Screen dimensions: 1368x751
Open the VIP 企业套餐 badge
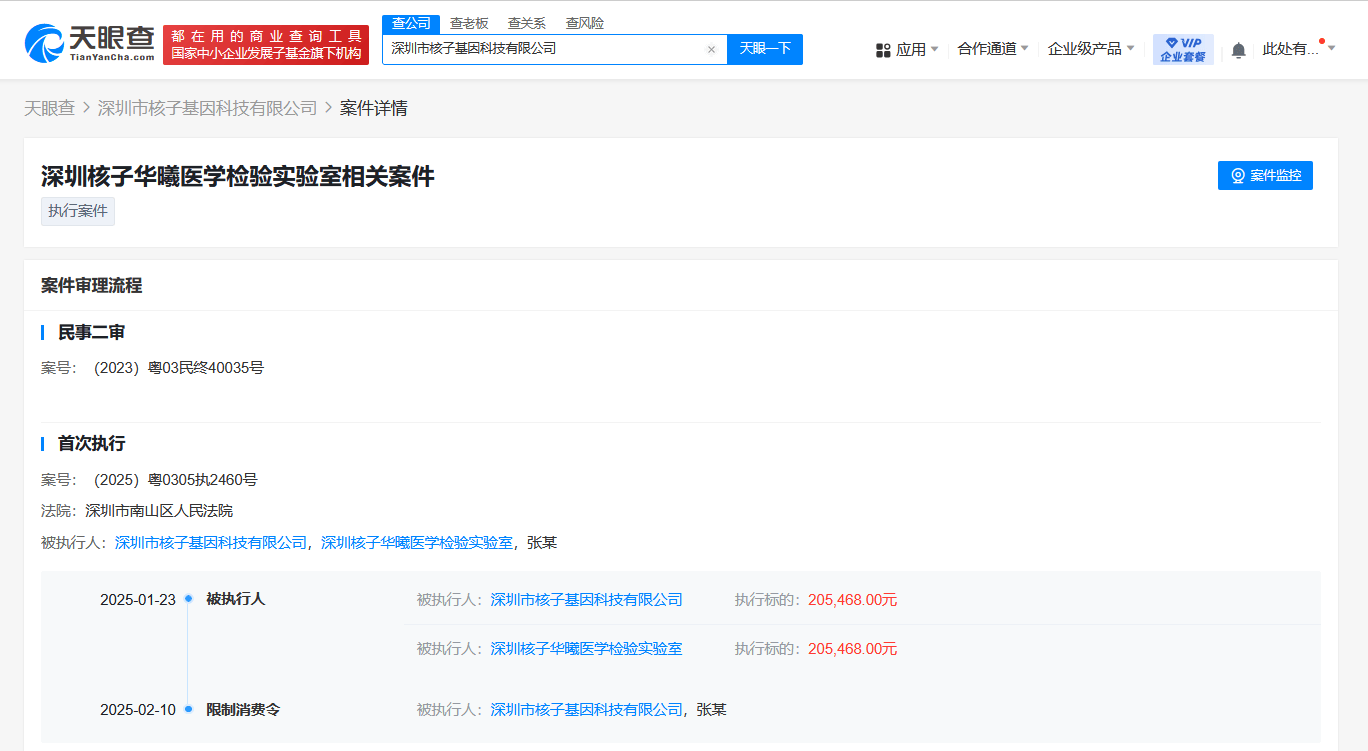coord(1183,49)
